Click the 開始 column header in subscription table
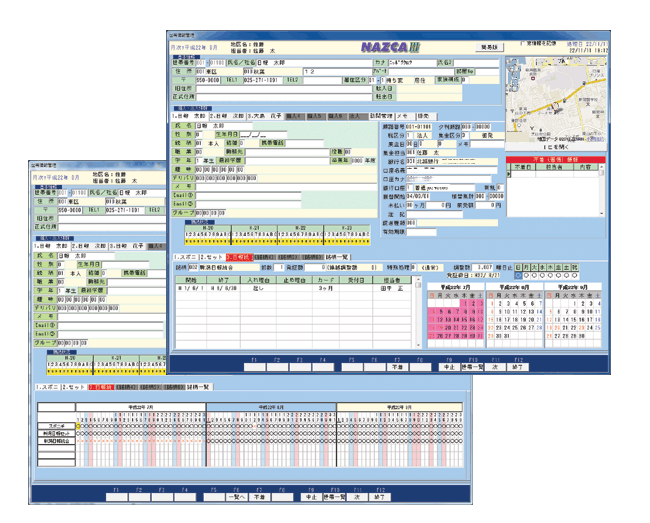The width and height of the screenshot is (650, 523). click(191, 280)
